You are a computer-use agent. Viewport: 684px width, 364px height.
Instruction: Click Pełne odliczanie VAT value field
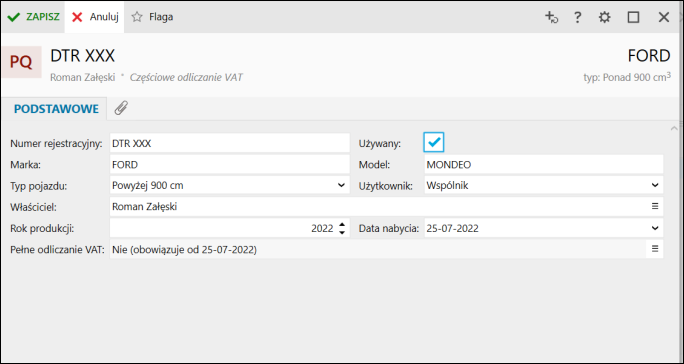point(378,249)
